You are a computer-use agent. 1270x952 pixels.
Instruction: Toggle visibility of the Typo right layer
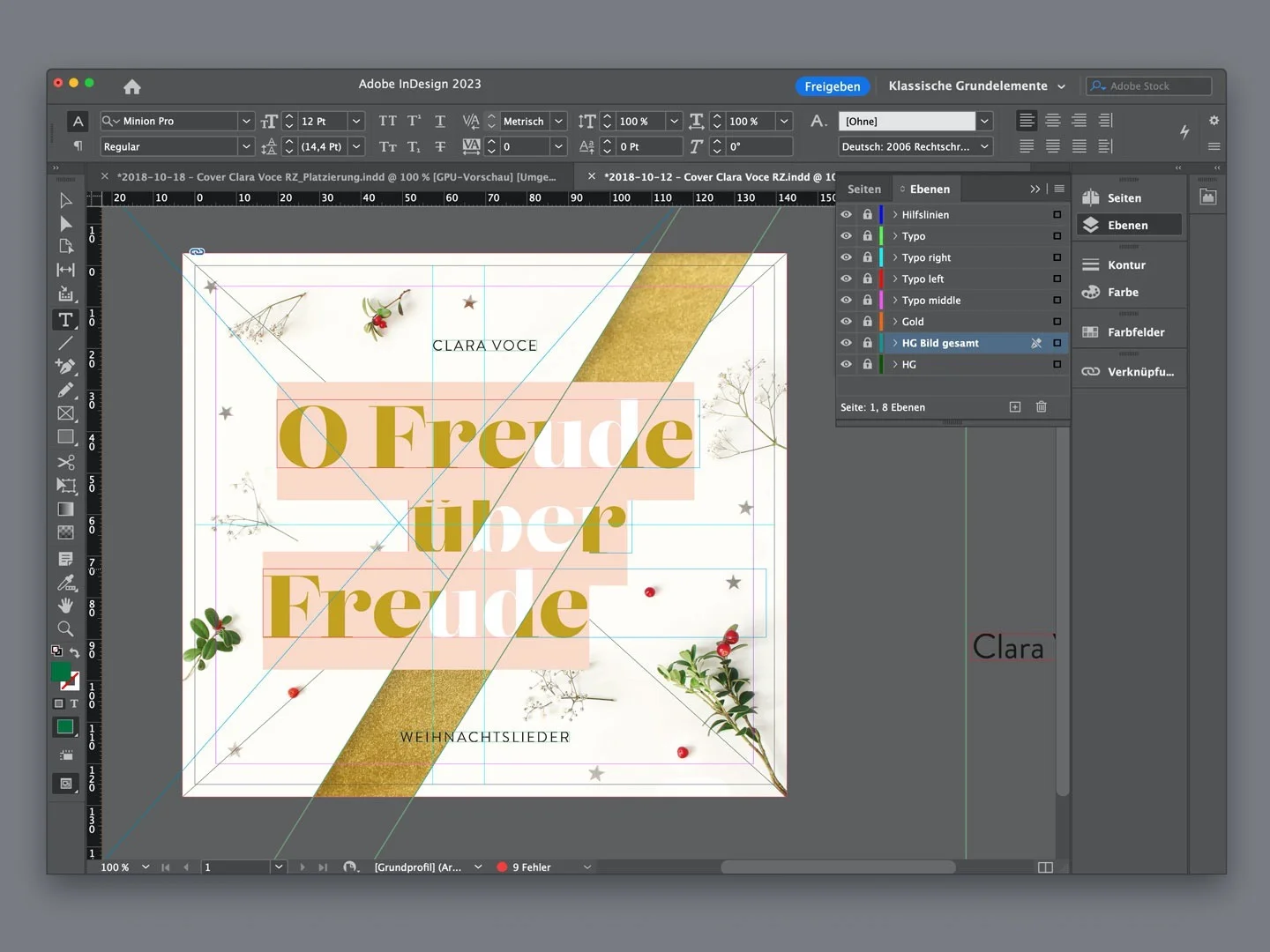point(846,257)
